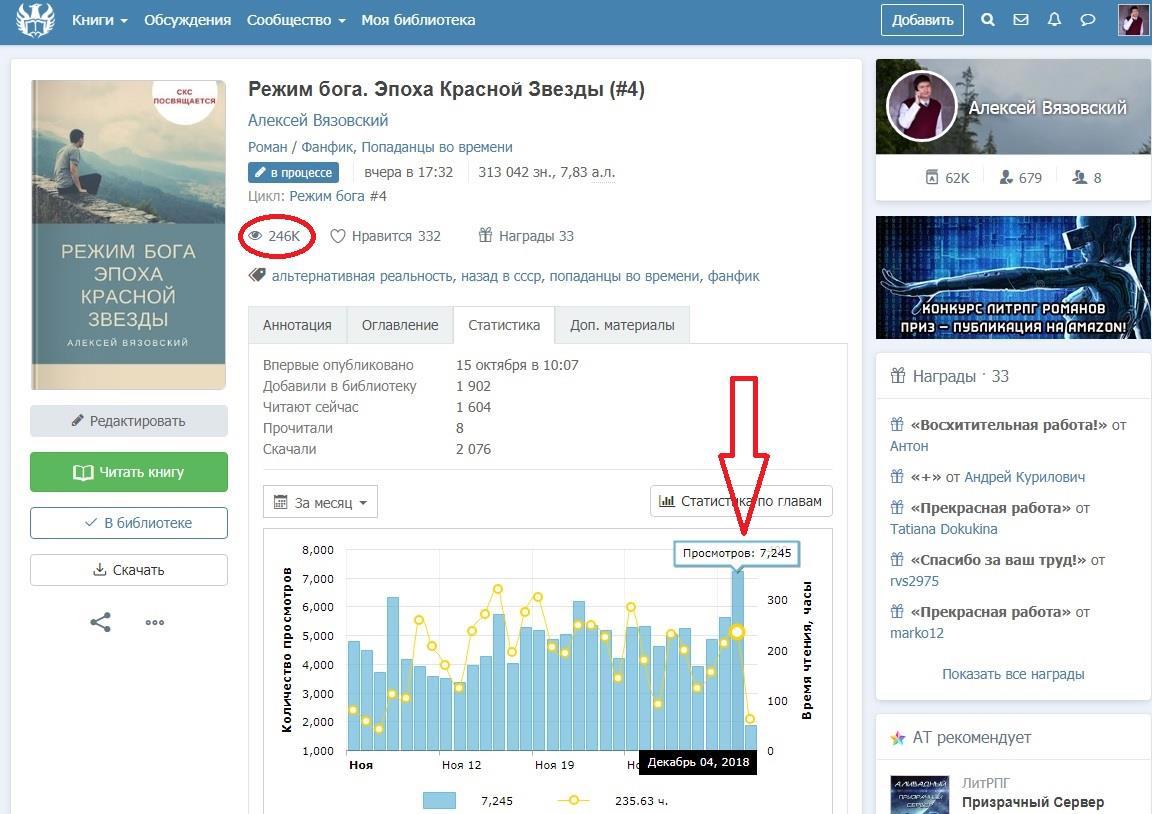
Task: Expand the 'Сообщество' dropdown menu
Action: (x=296, y=20)
